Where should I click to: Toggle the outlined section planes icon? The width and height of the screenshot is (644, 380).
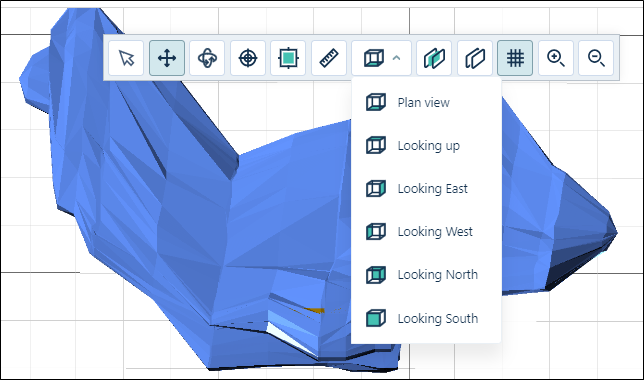(475, 58)
